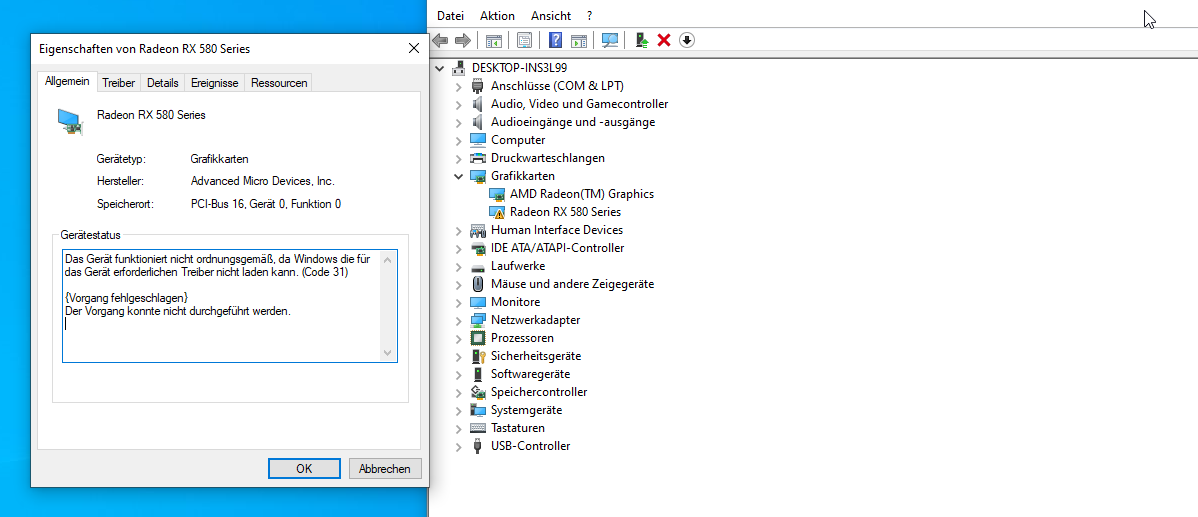This screenshot has width=1198, height=517.
Task: Click the Radeon icon in properties dialog
Action: [x=70, y=121]
